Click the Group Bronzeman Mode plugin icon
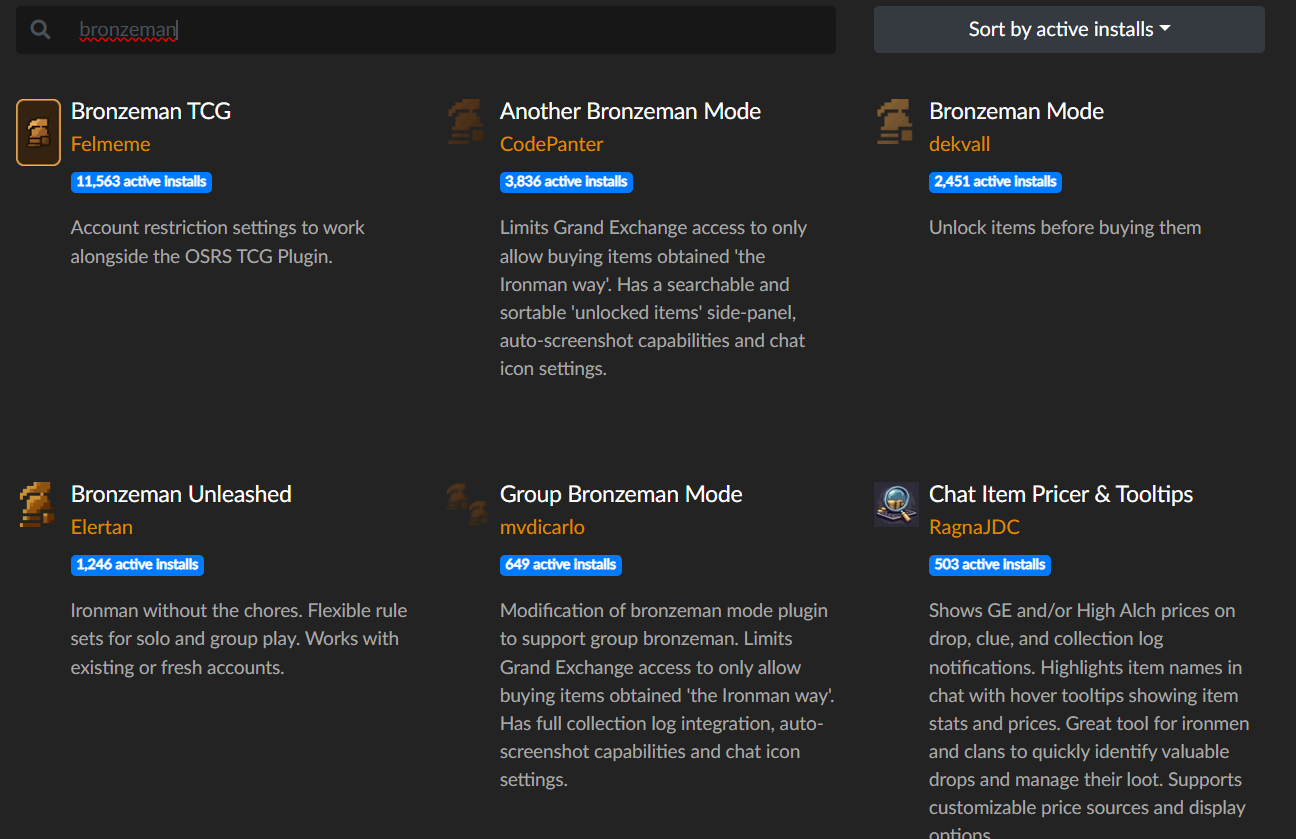The image size is (1296, 839). tap(466, 503)
